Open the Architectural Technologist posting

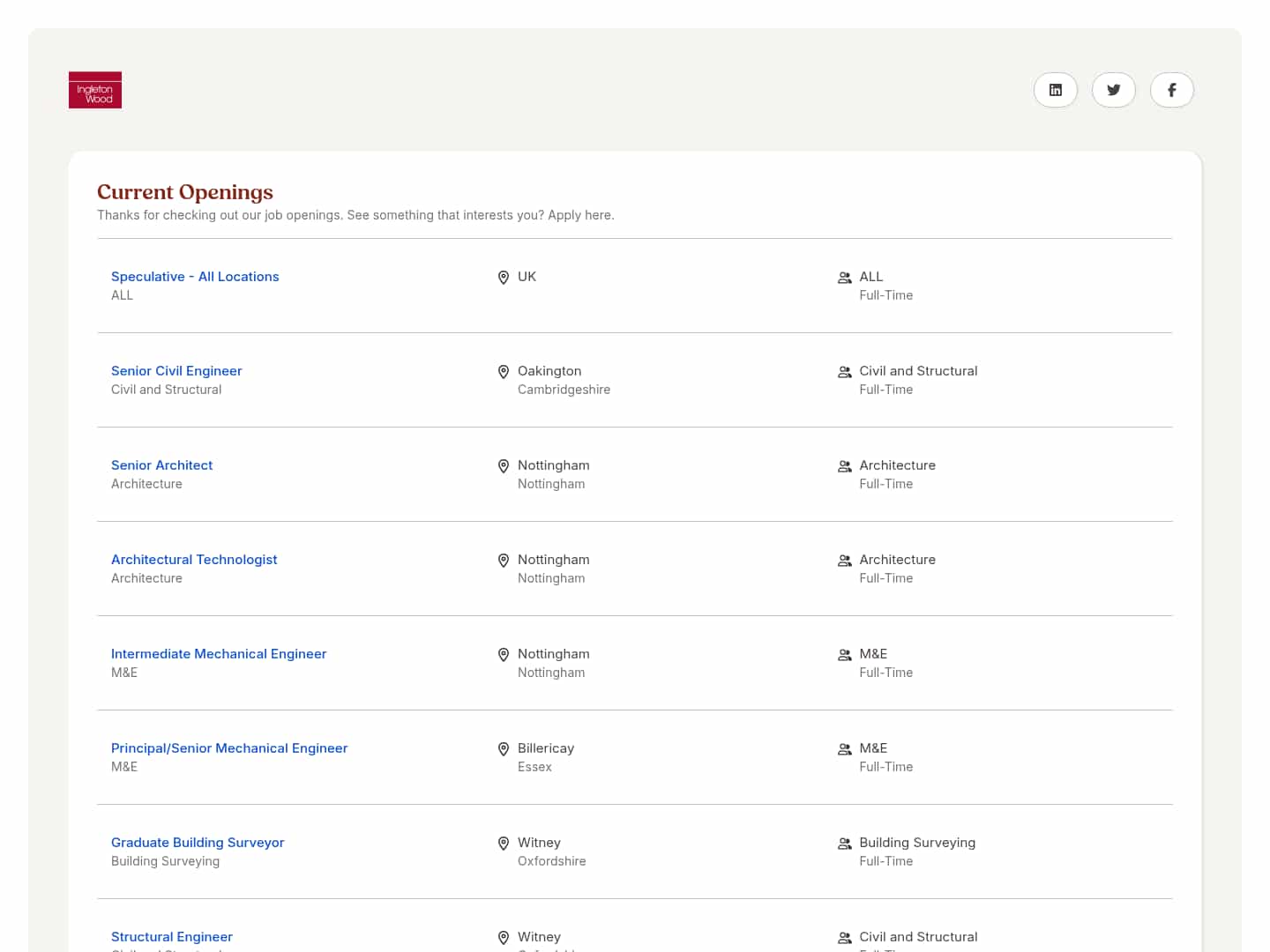click(194, 560)
